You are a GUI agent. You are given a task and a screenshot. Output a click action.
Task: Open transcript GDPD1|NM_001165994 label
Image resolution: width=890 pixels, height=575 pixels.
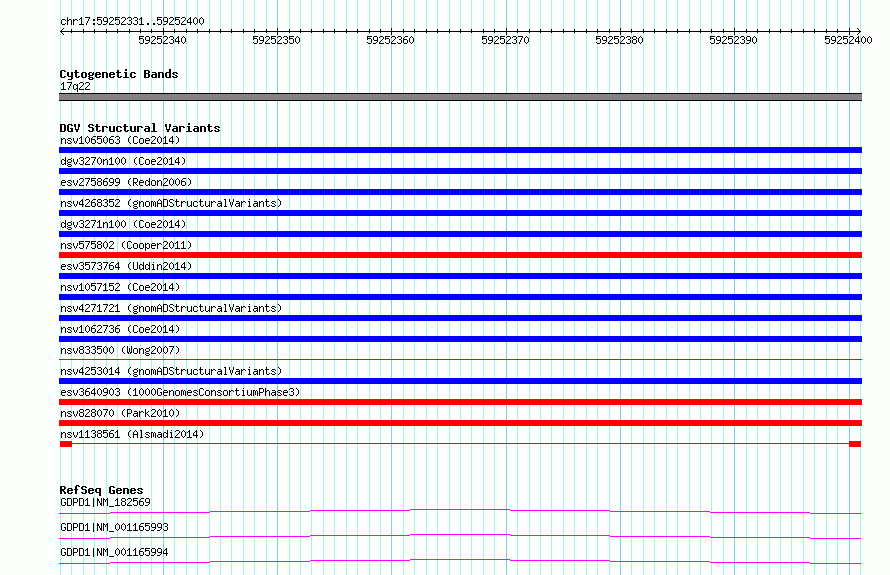click(x=114, y=552)
